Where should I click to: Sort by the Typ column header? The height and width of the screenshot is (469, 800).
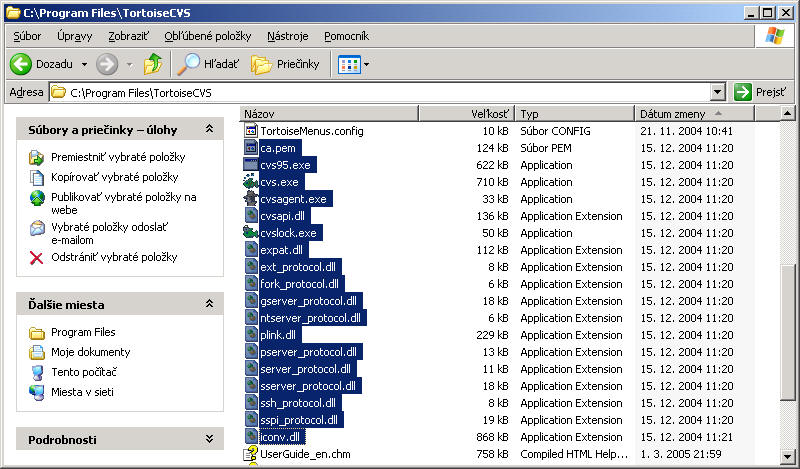575,114
